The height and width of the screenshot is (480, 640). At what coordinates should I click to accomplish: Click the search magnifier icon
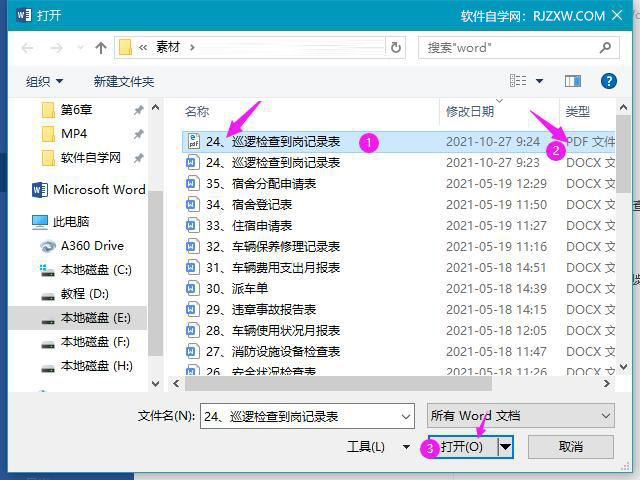[605, 47]
